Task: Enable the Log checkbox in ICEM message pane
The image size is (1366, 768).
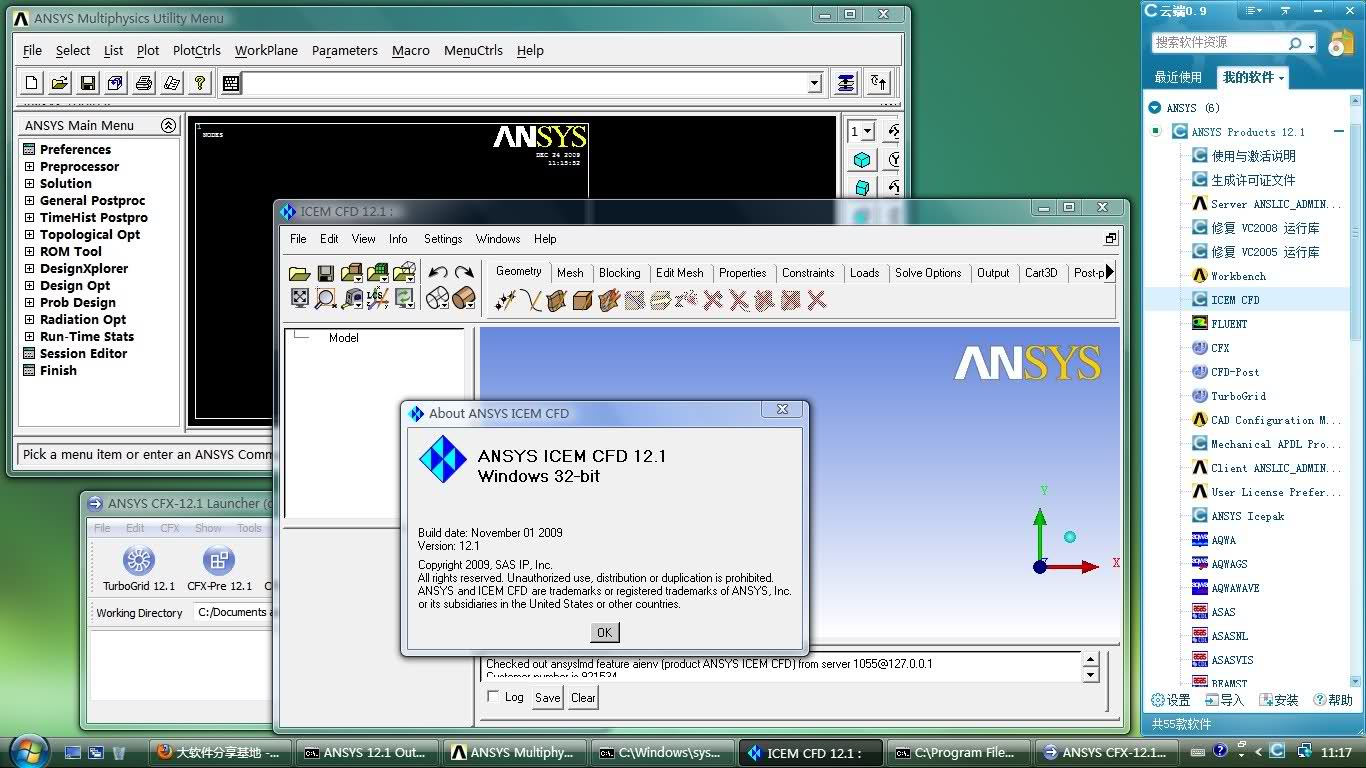Action: coord(493,696)
